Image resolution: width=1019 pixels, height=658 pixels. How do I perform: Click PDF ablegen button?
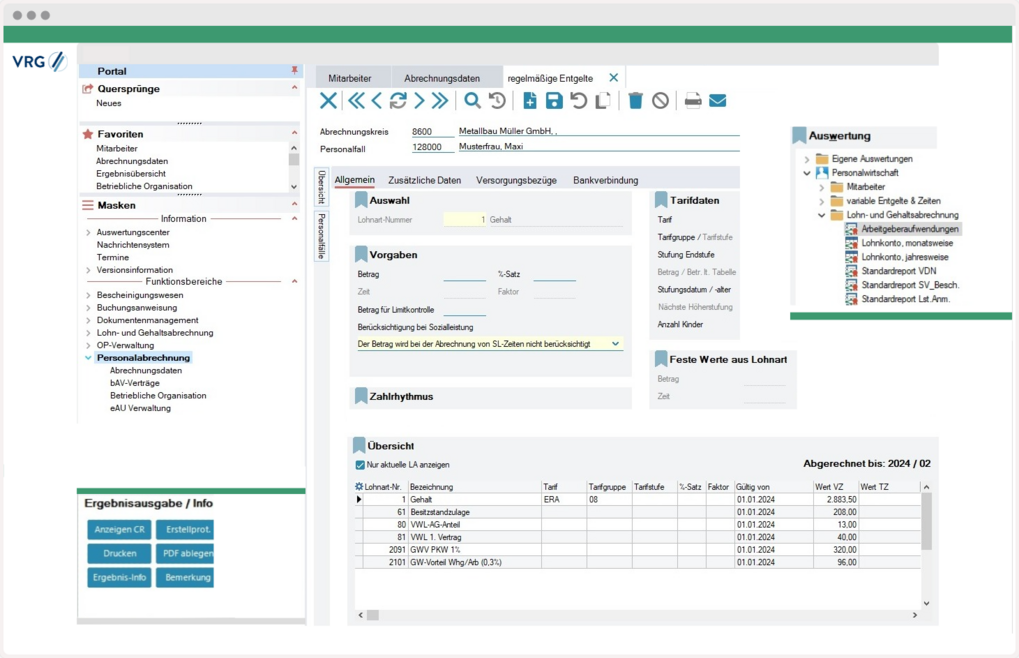tap(185, 553)
